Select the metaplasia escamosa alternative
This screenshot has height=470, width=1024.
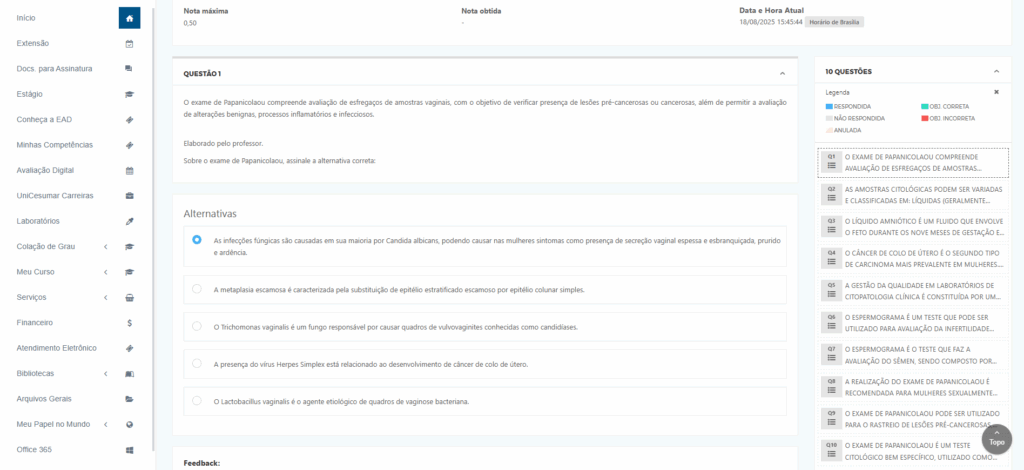pos(197,289)
